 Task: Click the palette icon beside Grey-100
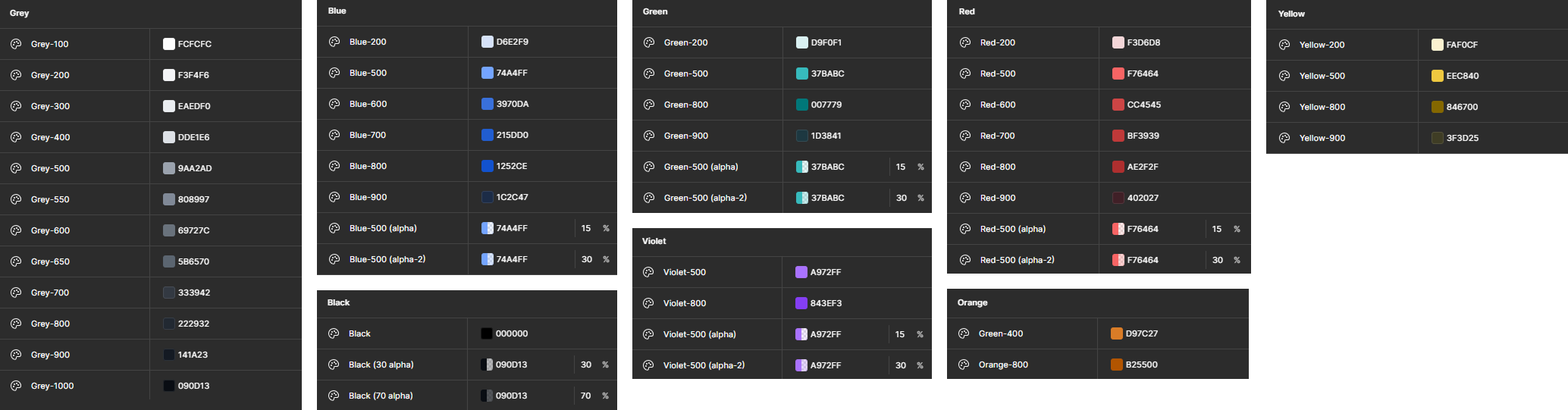tap(16, 44)
